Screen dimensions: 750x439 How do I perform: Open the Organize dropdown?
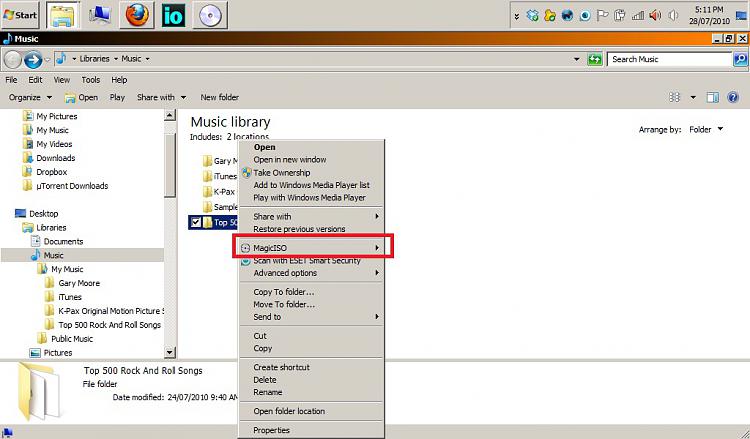(30, 98)
